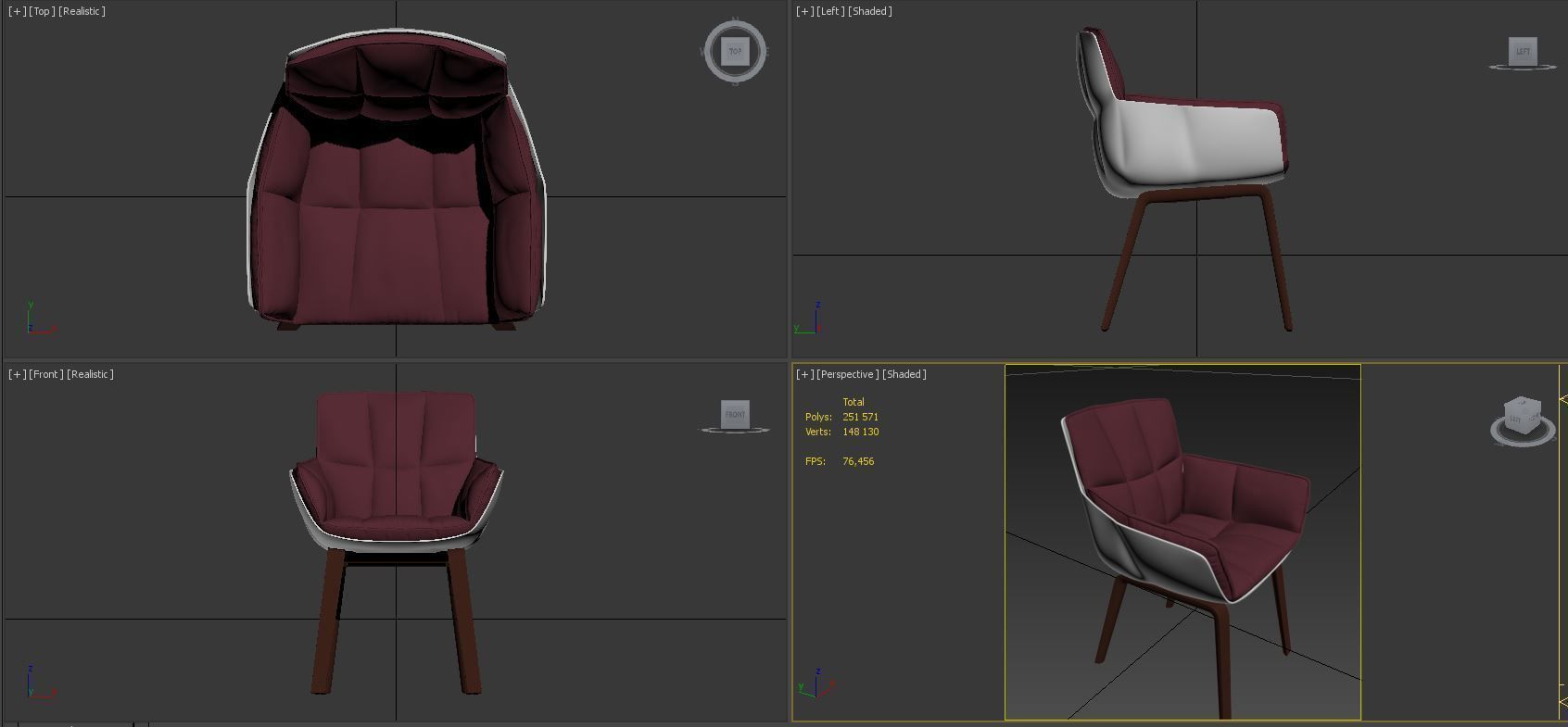Open the [Realistic] shading menu in the Top viewport
The image size is (1568, 727).
click(x=82, y=11)
